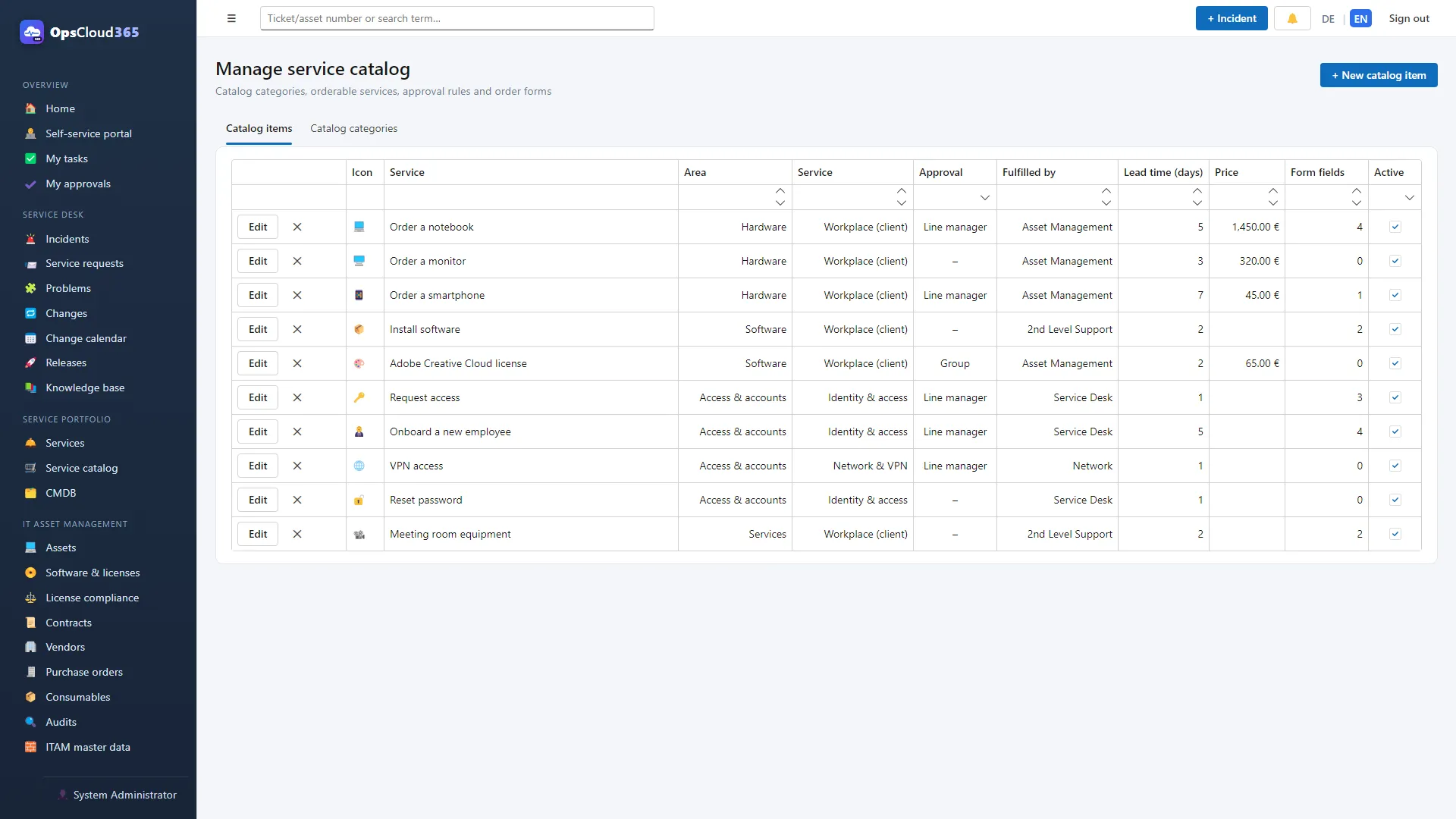This screenshot has height=819, width=1456.
Task: Toggle Active checkbox for Adobe Creative Cloud license
Action: (x=1395, y=363)
